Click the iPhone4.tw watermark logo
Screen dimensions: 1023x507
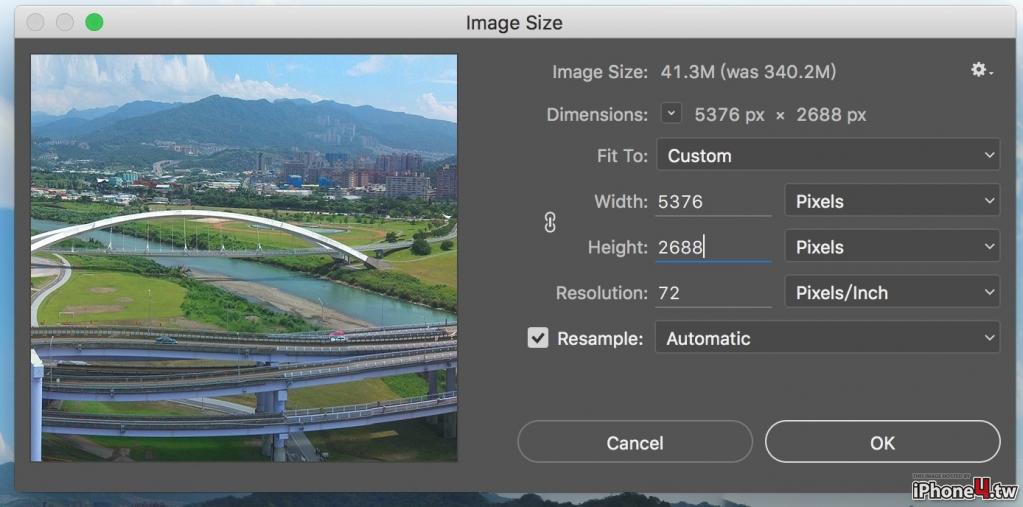[x=964, y=489]
